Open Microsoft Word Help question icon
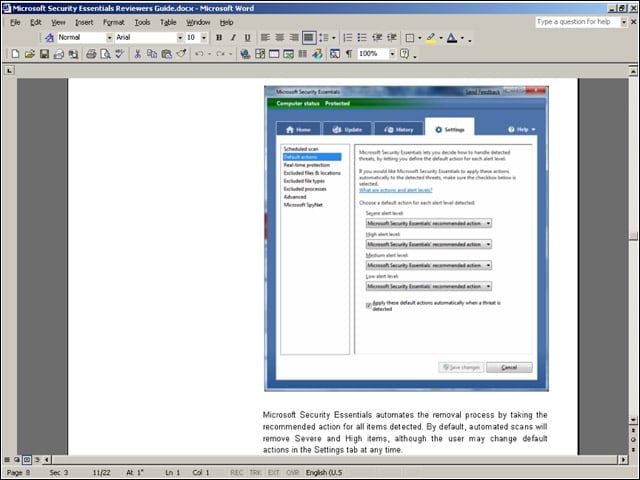Image resolution: width=640 pixels, height=480 pixels. click(x=404, y=54)
